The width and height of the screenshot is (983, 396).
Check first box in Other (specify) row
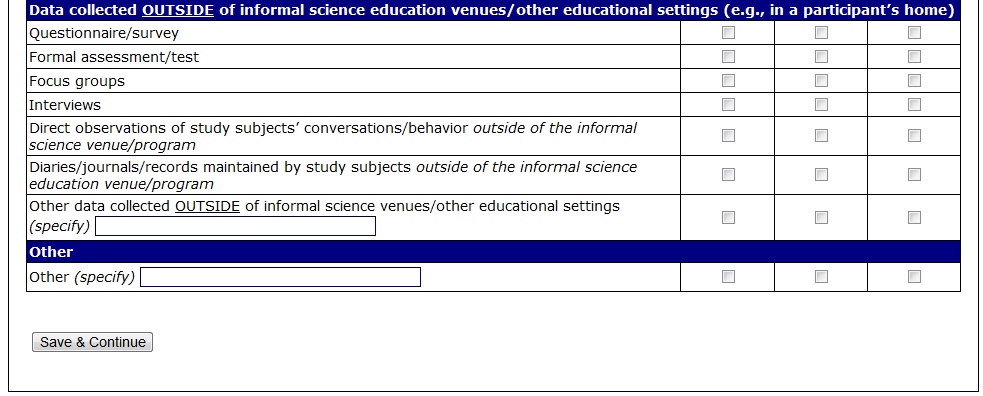click(x=728, y=276)
